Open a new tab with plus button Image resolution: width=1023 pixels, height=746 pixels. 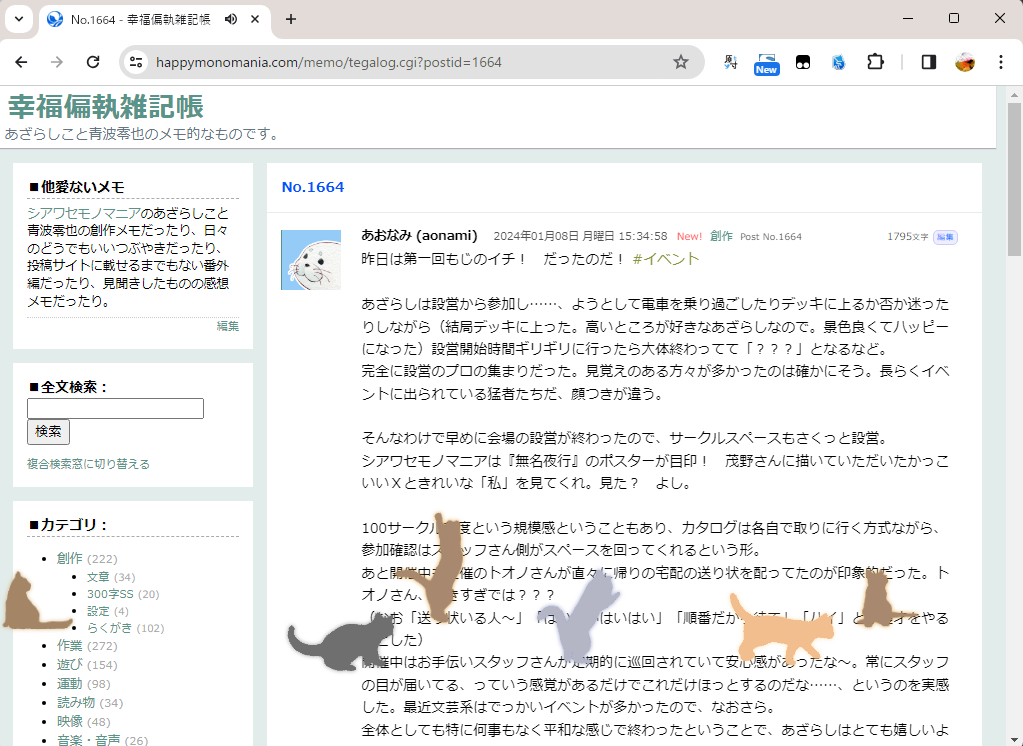click(x=291, y=19)
